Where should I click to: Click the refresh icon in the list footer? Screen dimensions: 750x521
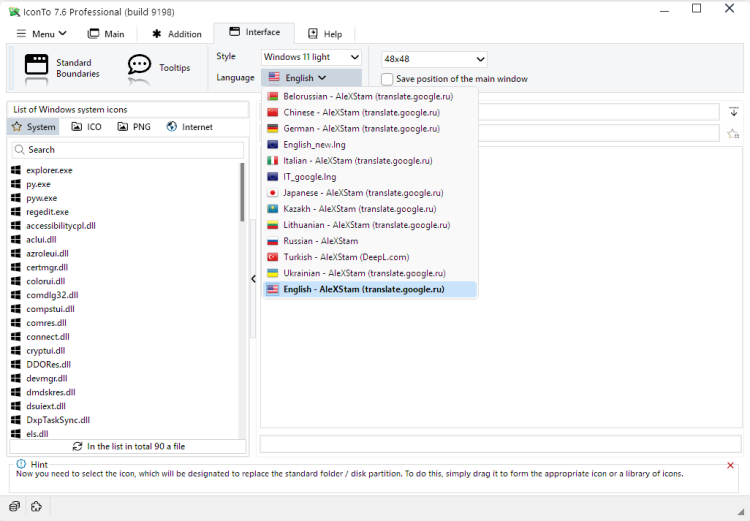(78, 446)
